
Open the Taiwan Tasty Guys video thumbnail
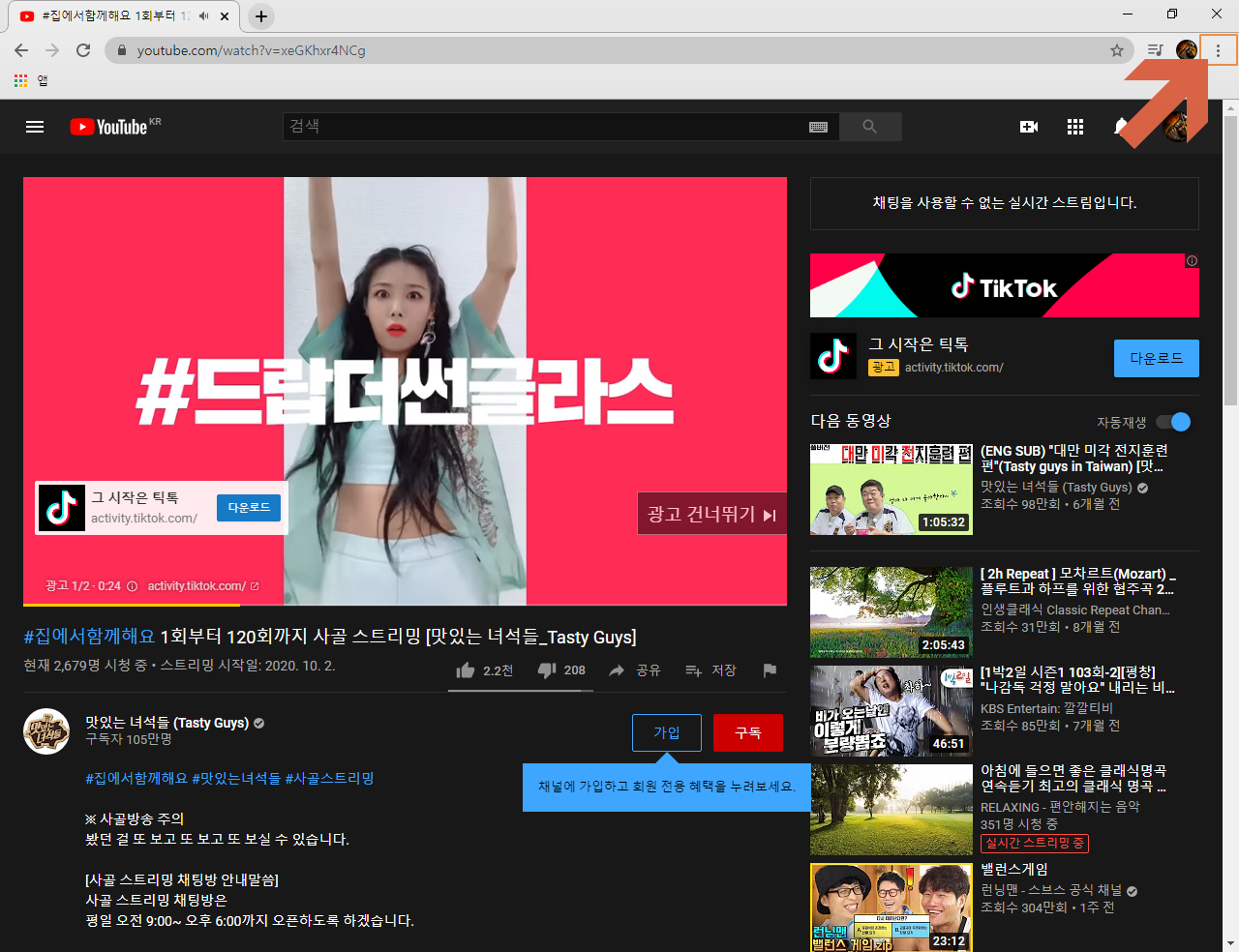point(891,490)
